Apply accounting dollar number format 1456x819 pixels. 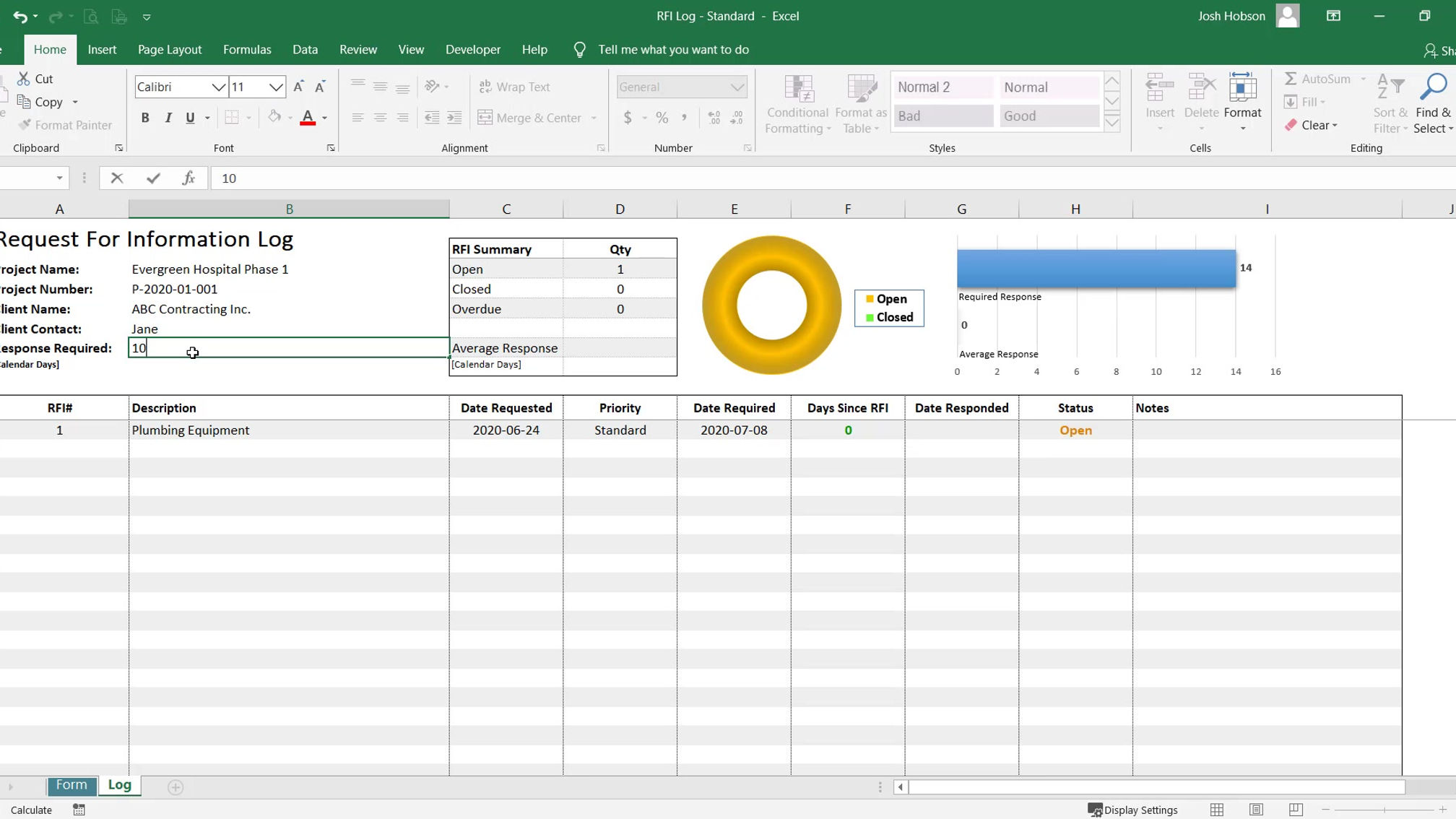(x=628, y=118)
